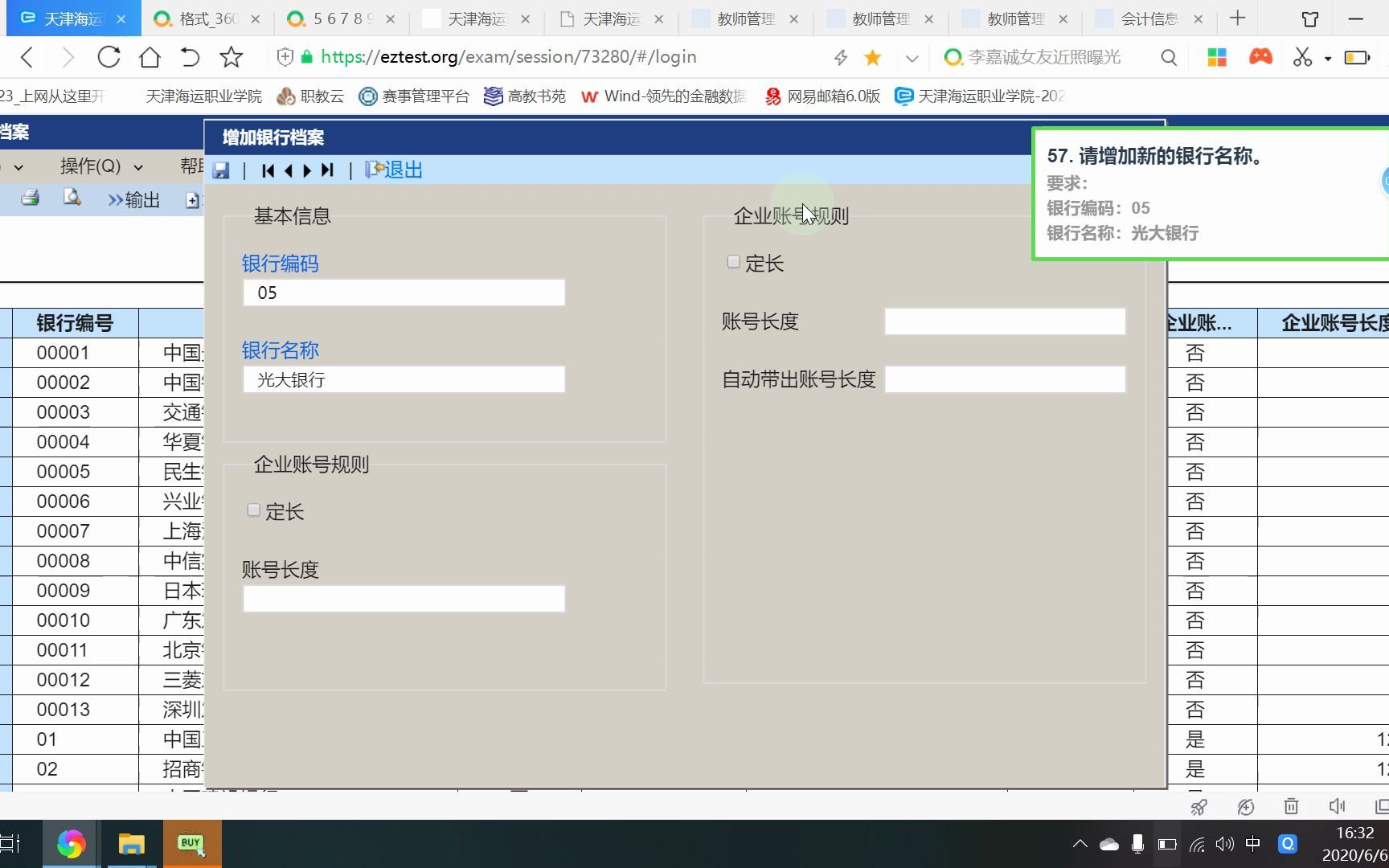
Task: Switch to the 5 6 7 8 9 browser tab
Action: (x=341, y=18)
